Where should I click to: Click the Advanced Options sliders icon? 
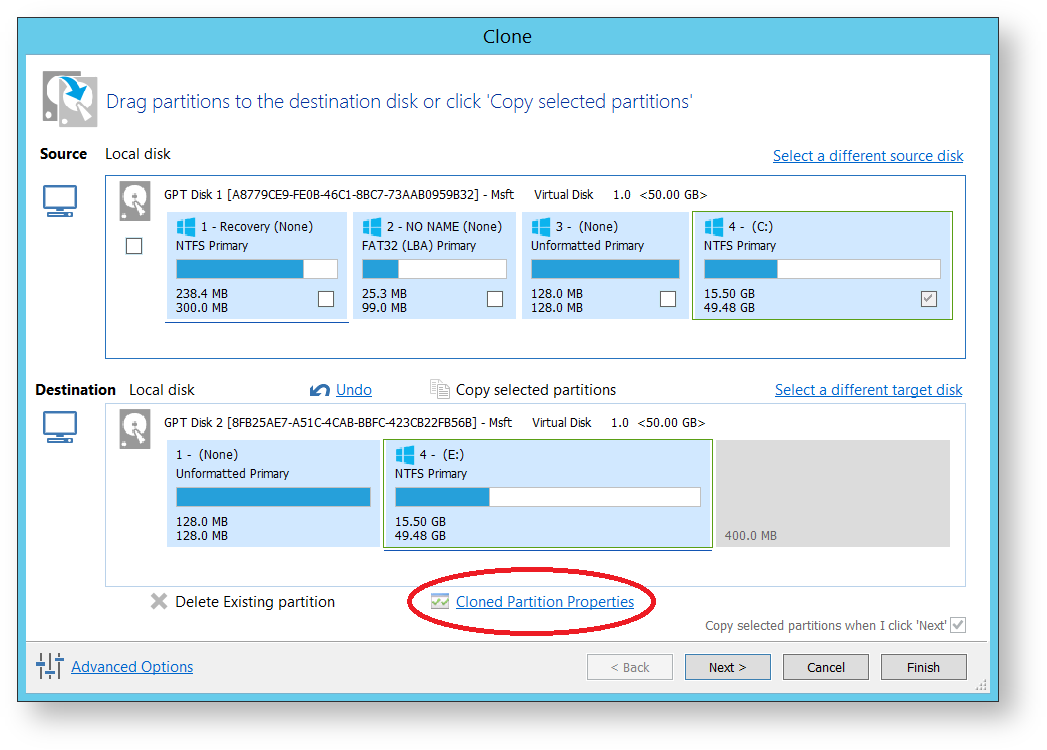click(x=49, y=666)
